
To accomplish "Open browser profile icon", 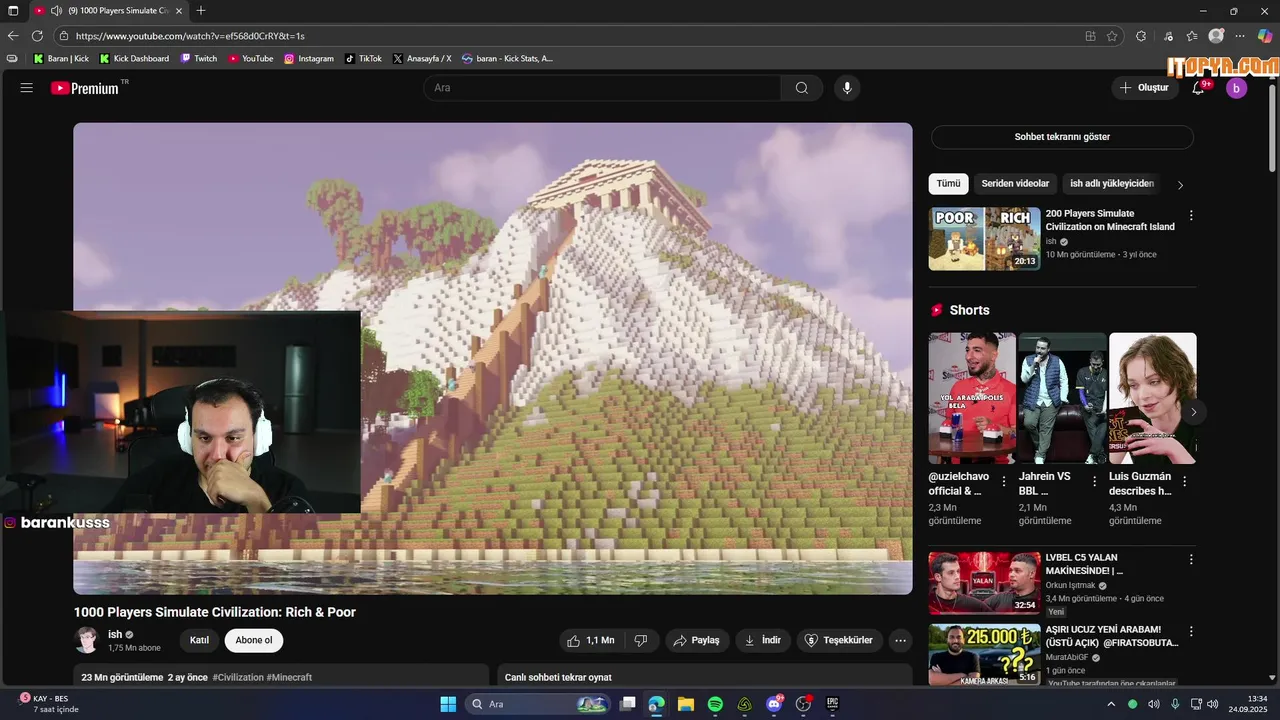I will (1216, 36).
